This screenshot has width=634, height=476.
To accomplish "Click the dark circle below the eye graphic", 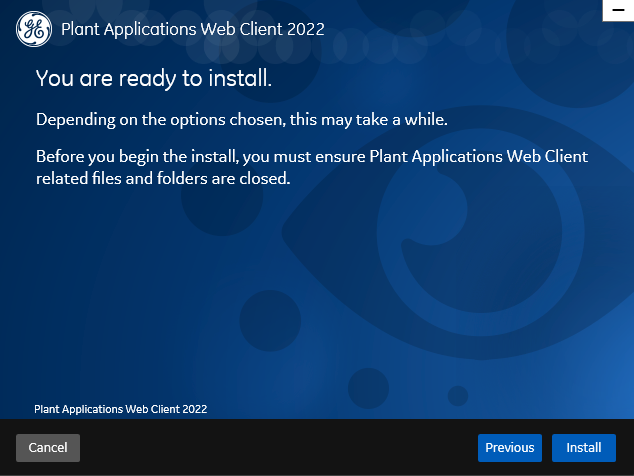I will (x=368, y=388).
